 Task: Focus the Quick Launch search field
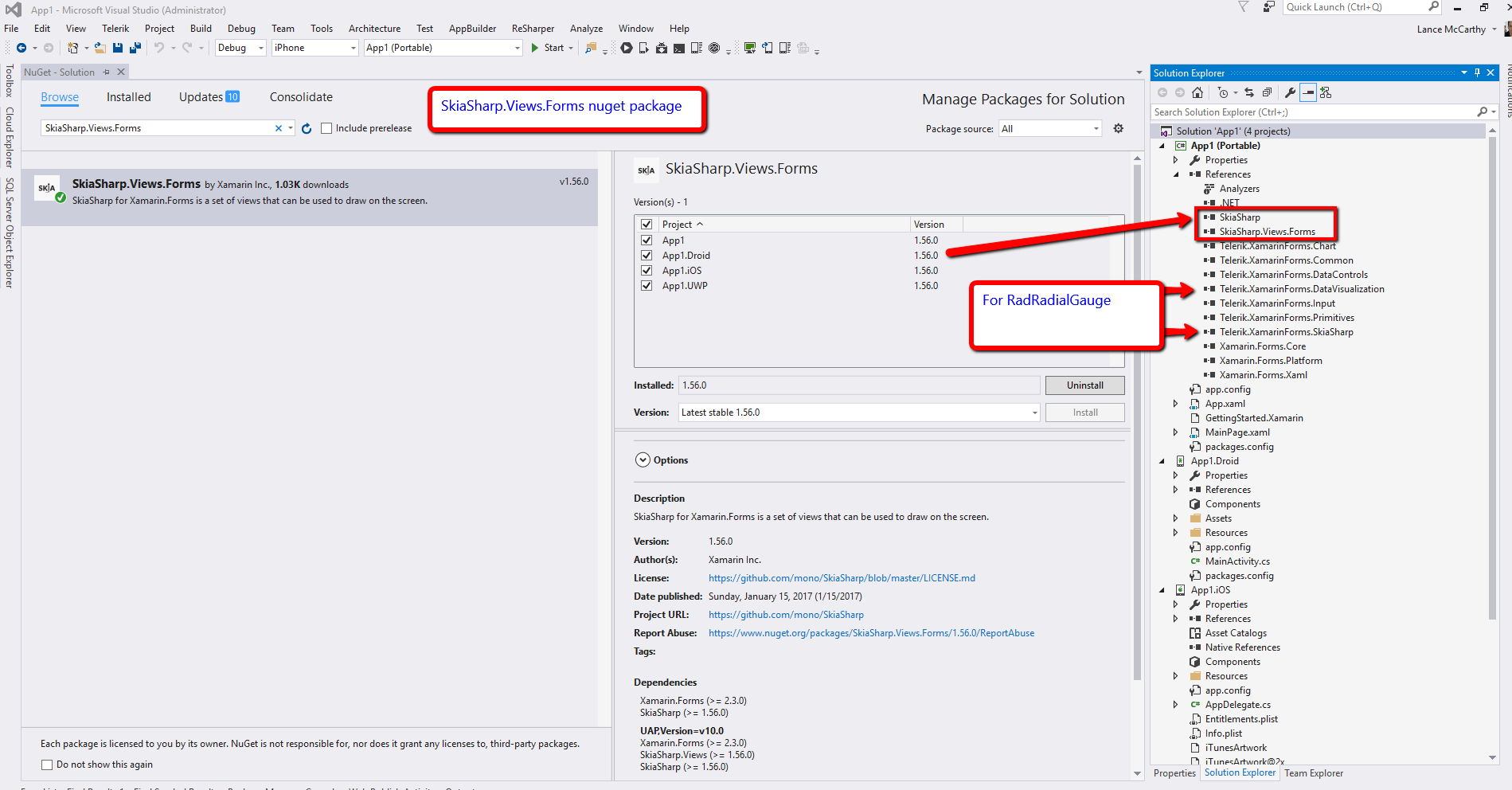(x=1362, y=7)
